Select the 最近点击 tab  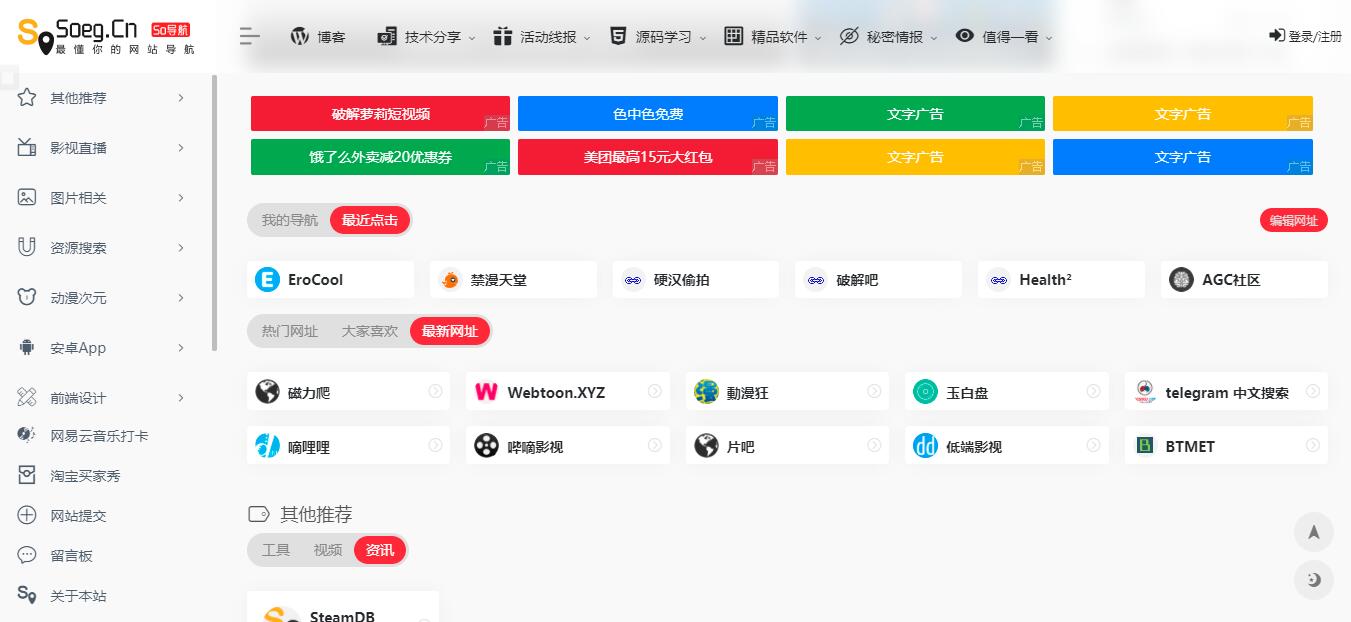tap(370, 220)
